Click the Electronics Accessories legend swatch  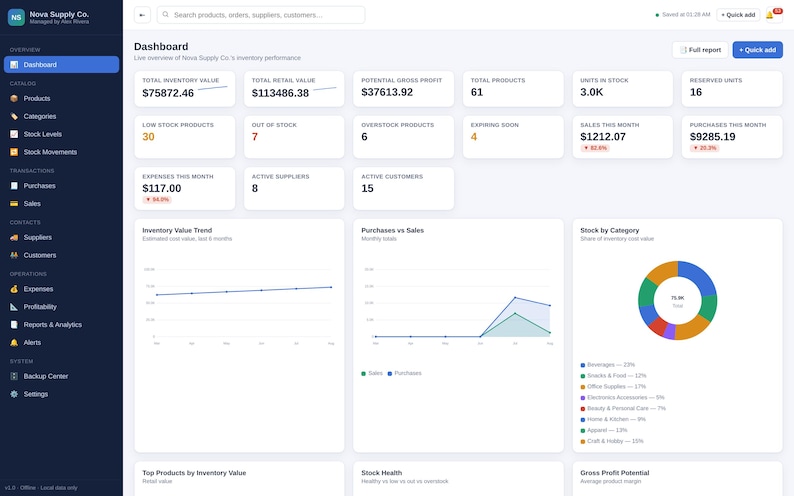click(x=583, y=398)
